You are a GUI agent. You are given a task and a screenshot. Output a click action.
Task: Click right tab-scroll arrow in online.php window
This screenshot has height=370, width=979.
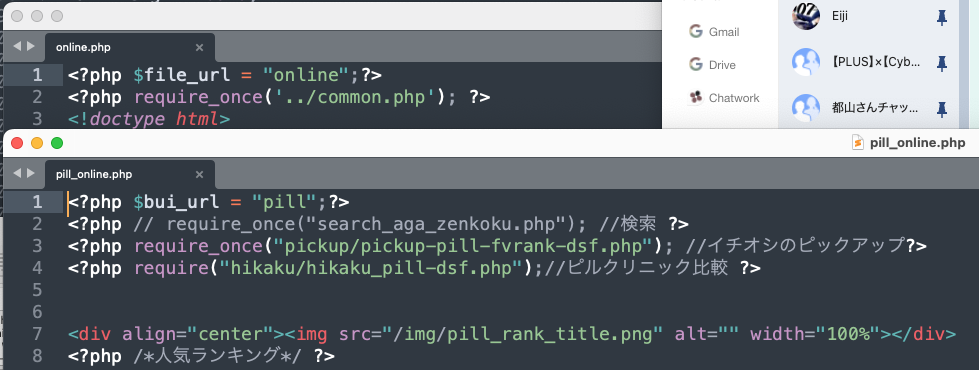[x=31, y=46]
